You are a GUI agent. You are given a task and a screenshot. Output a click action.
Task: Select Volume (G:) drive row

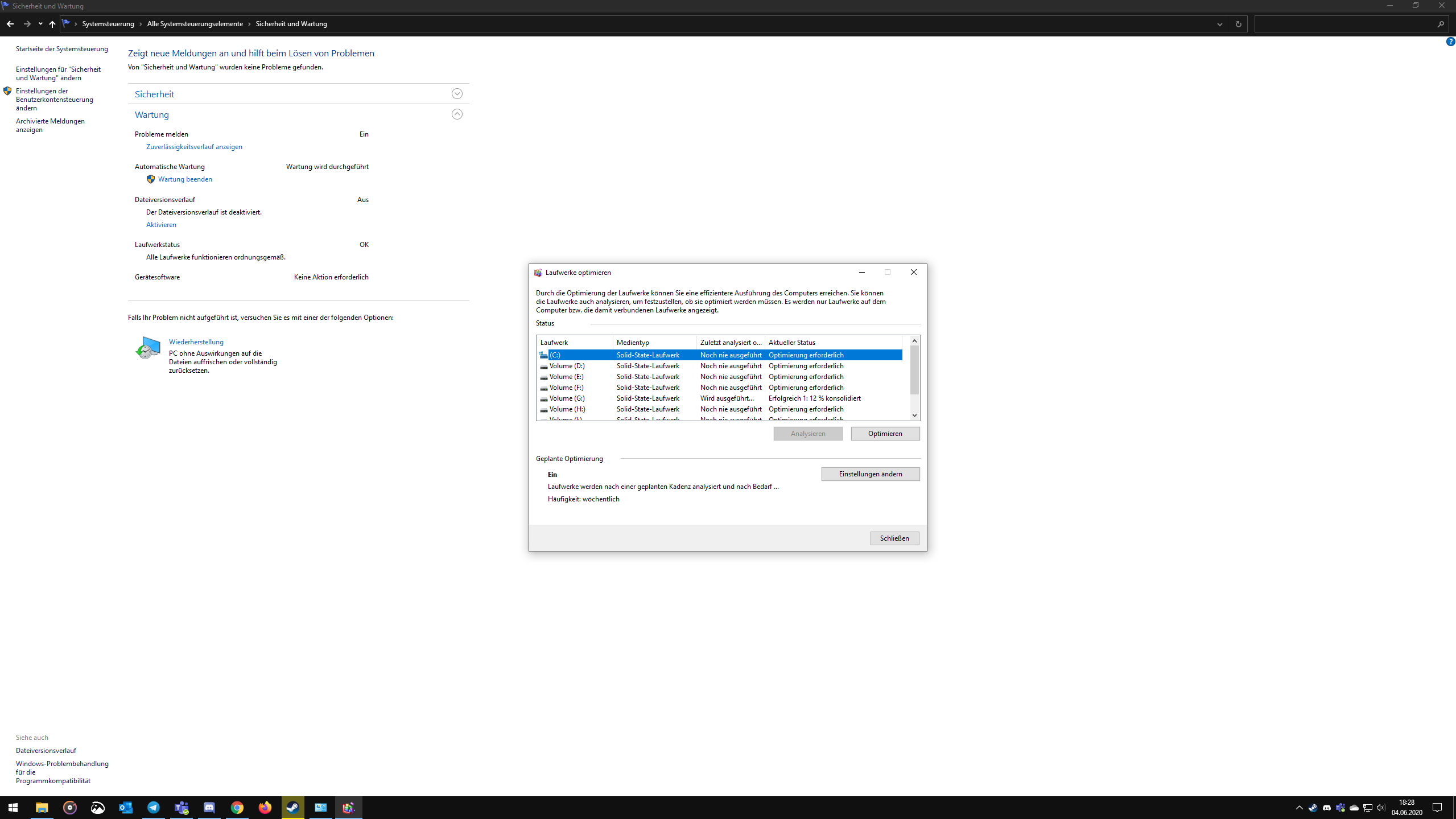[x=567, y=398]
